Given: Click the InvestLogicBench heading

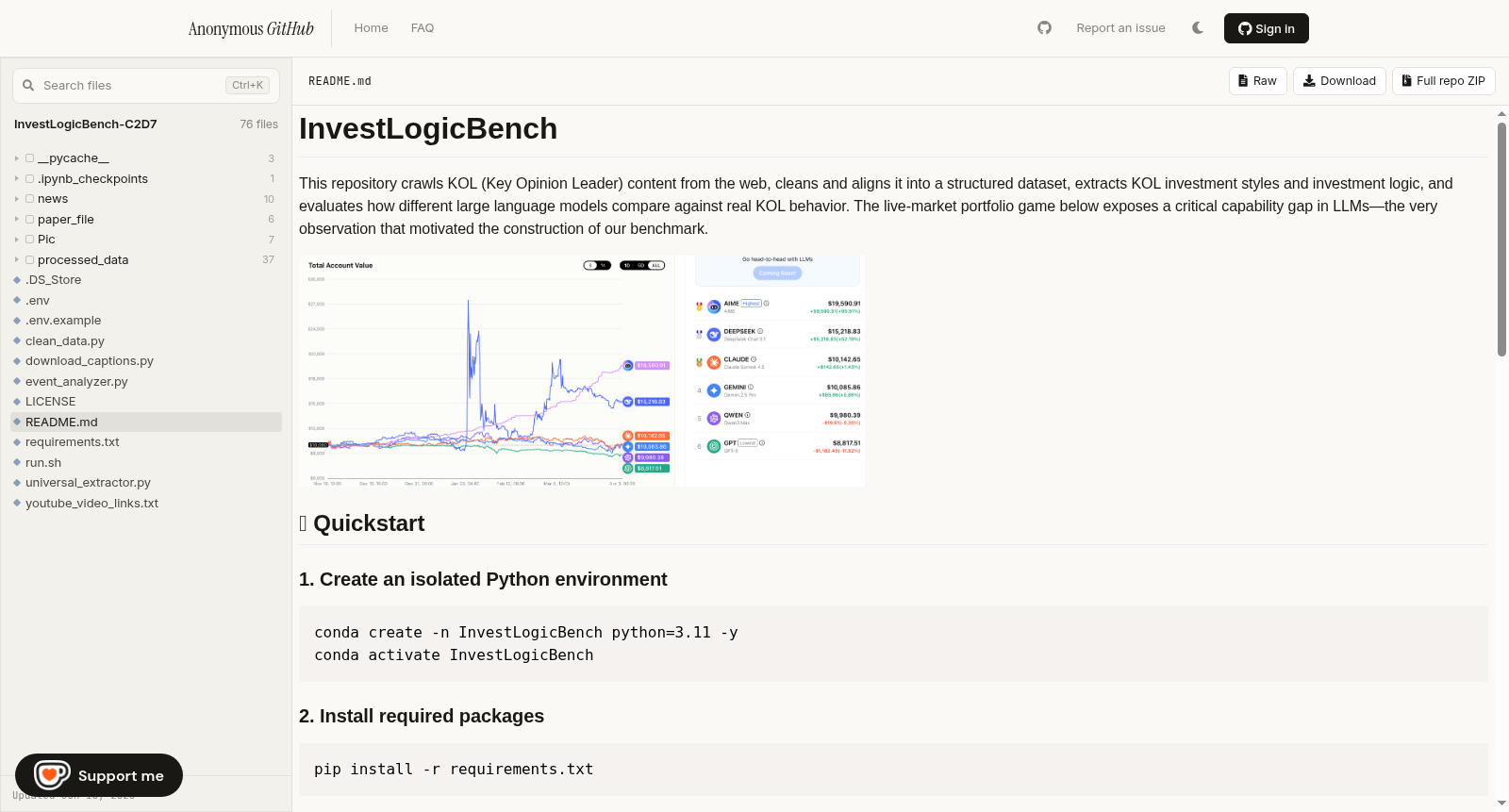Looking at the screenshot, I should coord(428,129).
